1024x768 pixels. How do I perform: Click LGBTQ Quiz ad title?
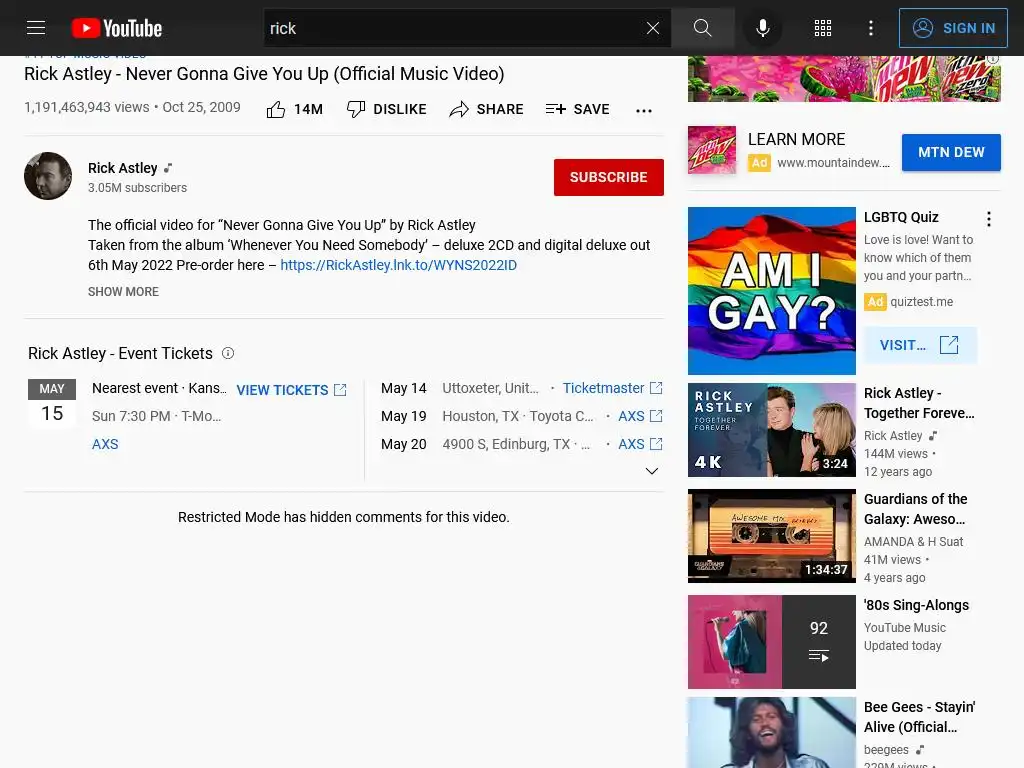pos(901,217)
